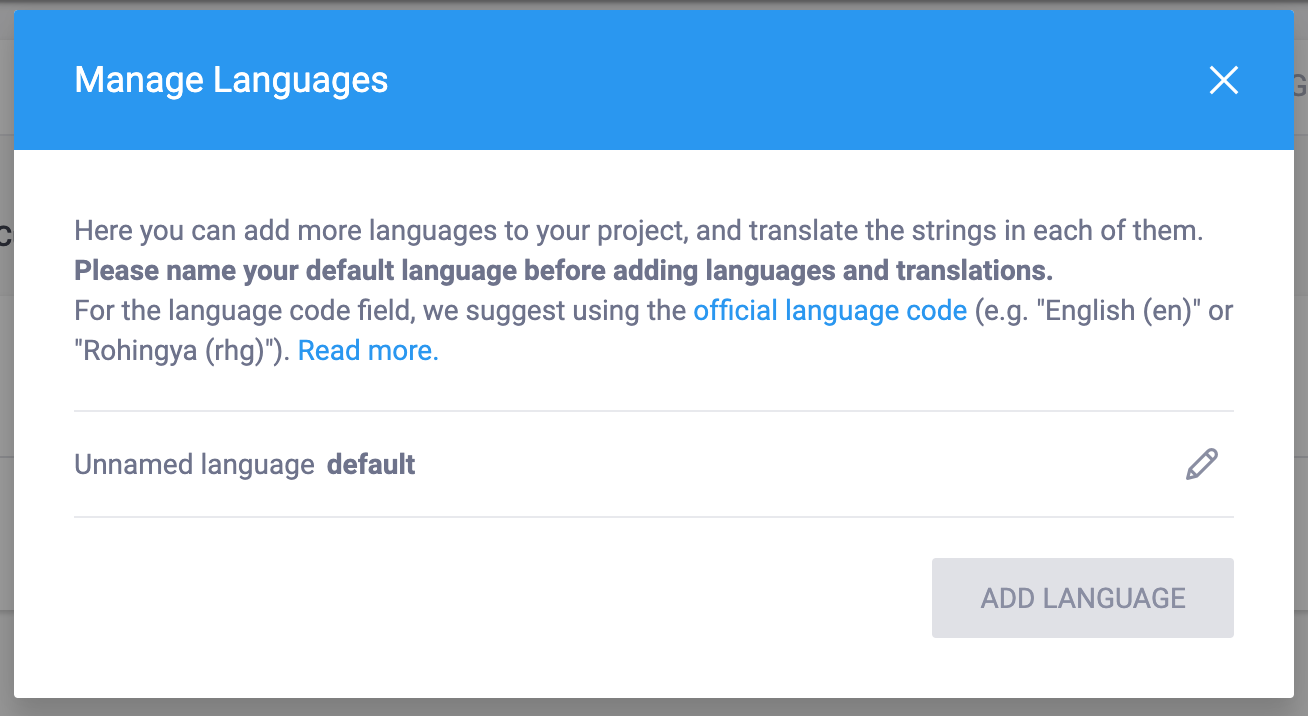Click the Manage Languages dialog title
The image size is (1308, 716).
point(231,80)
